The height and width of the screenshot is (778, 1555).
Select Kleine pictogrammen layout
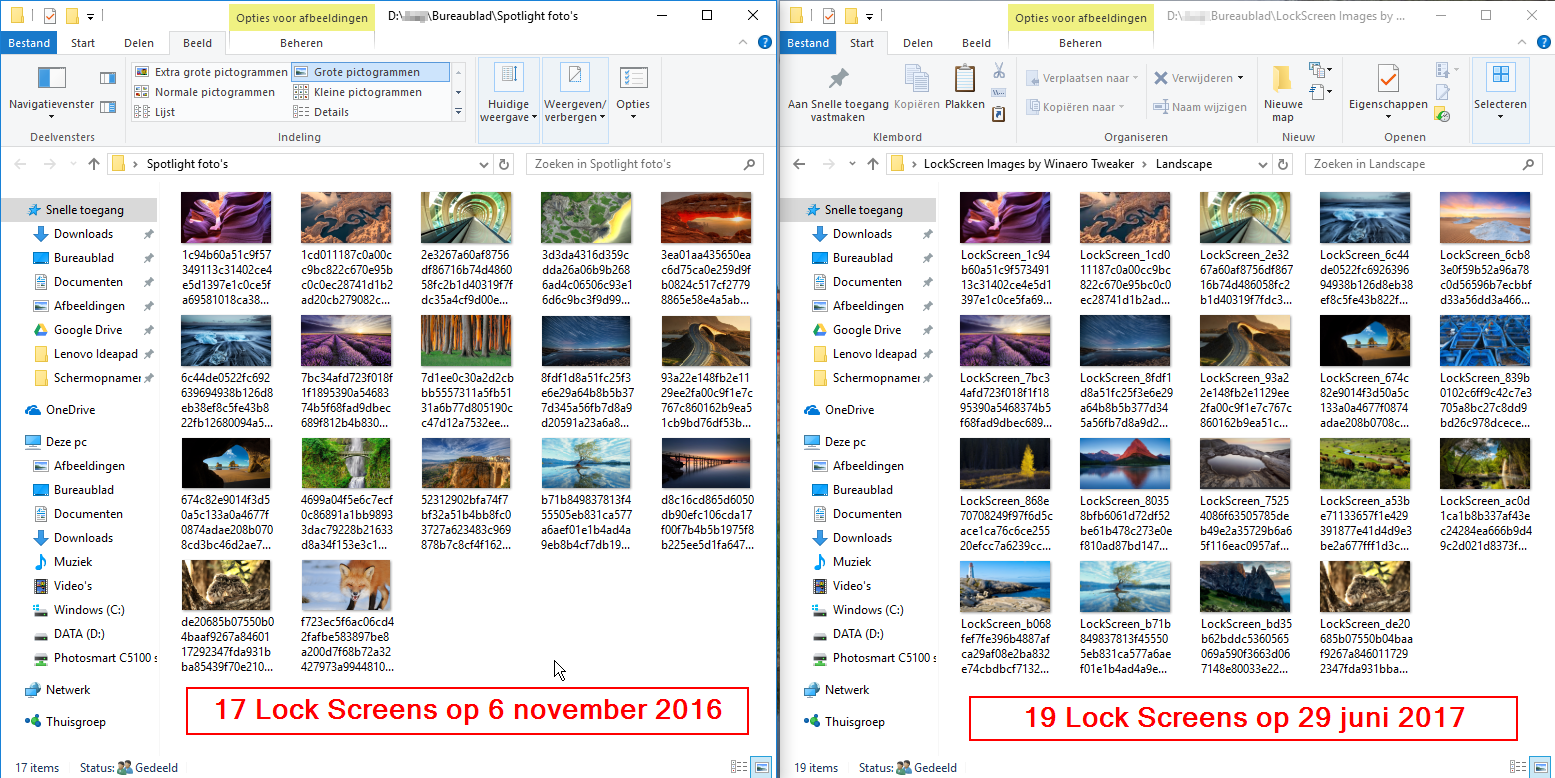coord(367,92)
